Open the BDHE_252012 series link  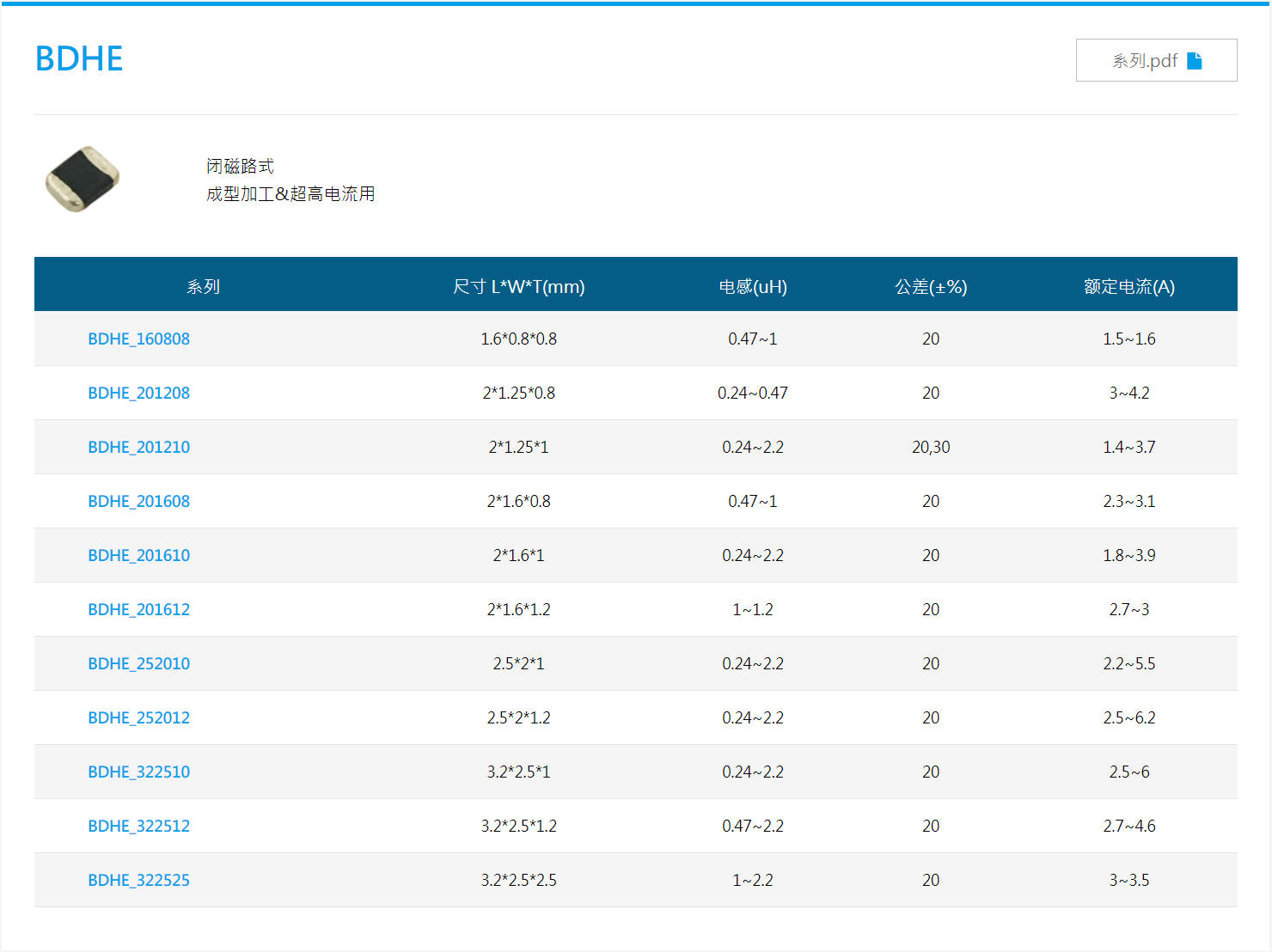[138, 717]
